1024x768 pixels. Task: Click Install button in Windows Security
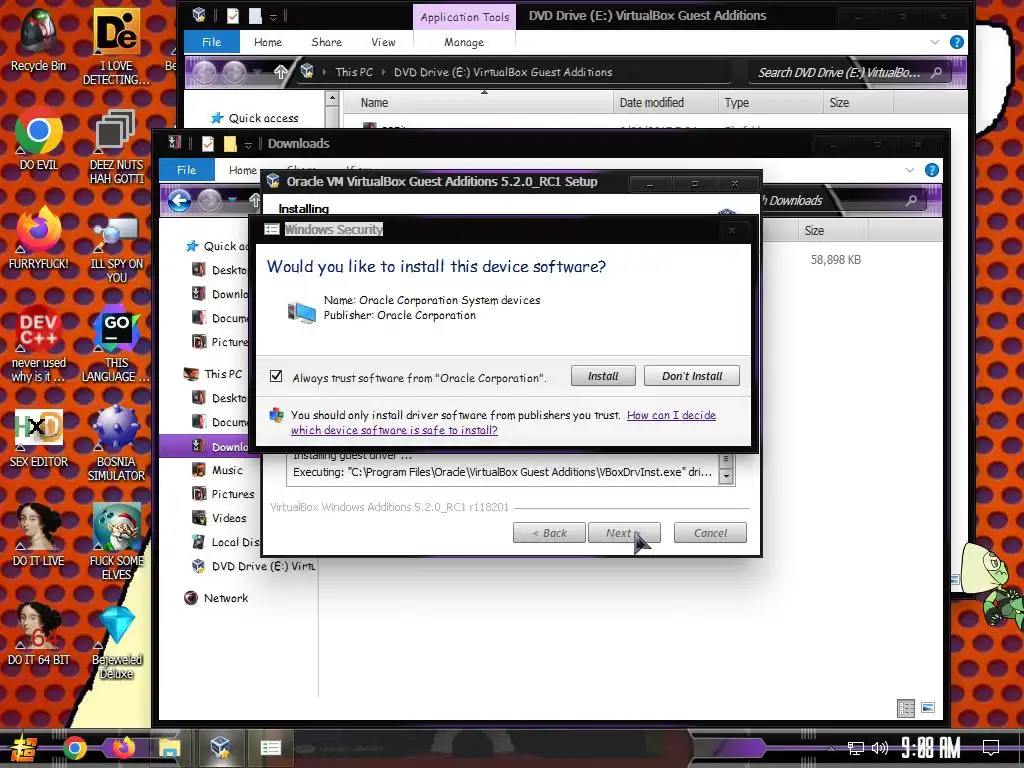(x=603, y=376)
